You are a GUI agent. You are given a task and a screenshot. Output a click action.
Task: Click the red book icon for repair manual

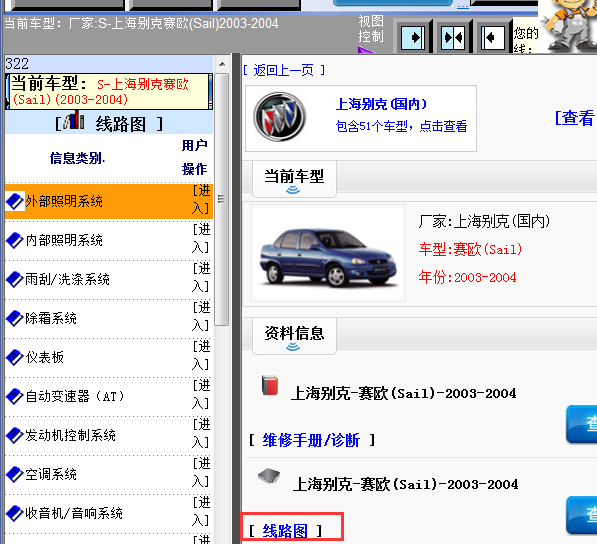pyautogui.click(x=270, y=385)
